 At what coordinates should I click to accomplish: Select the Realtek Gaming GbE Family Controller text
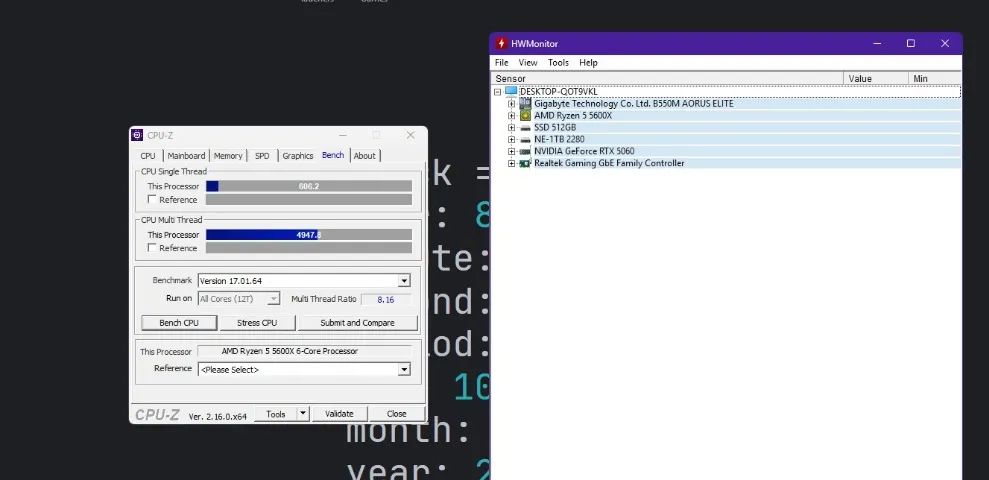609,163
